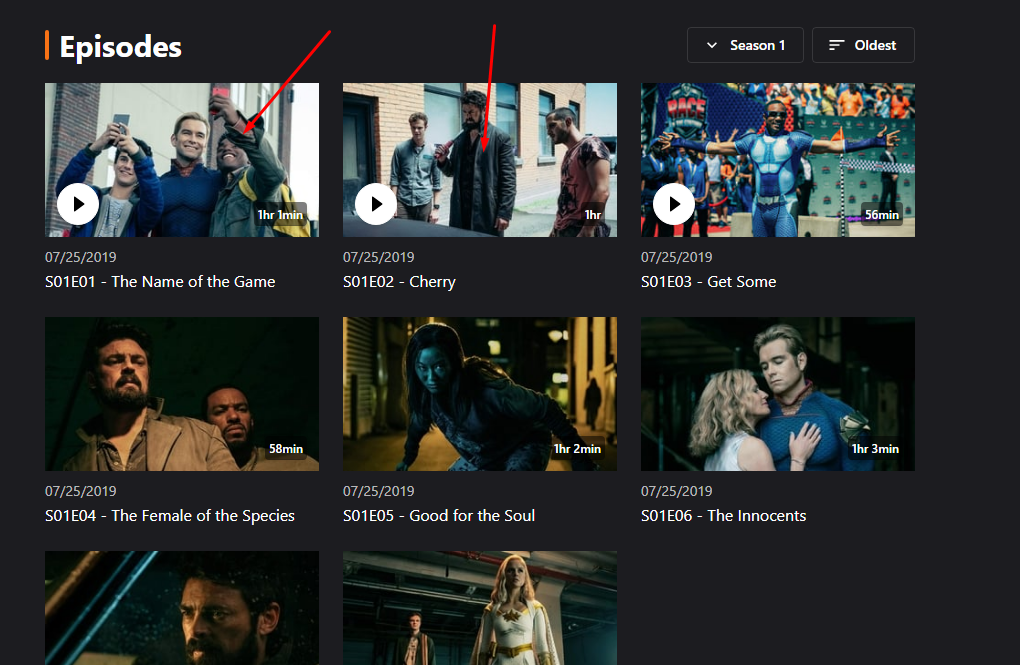The image size is (1020, 665).
Task: Click the Oldest sort button
Action: click(x=863, y=45)
